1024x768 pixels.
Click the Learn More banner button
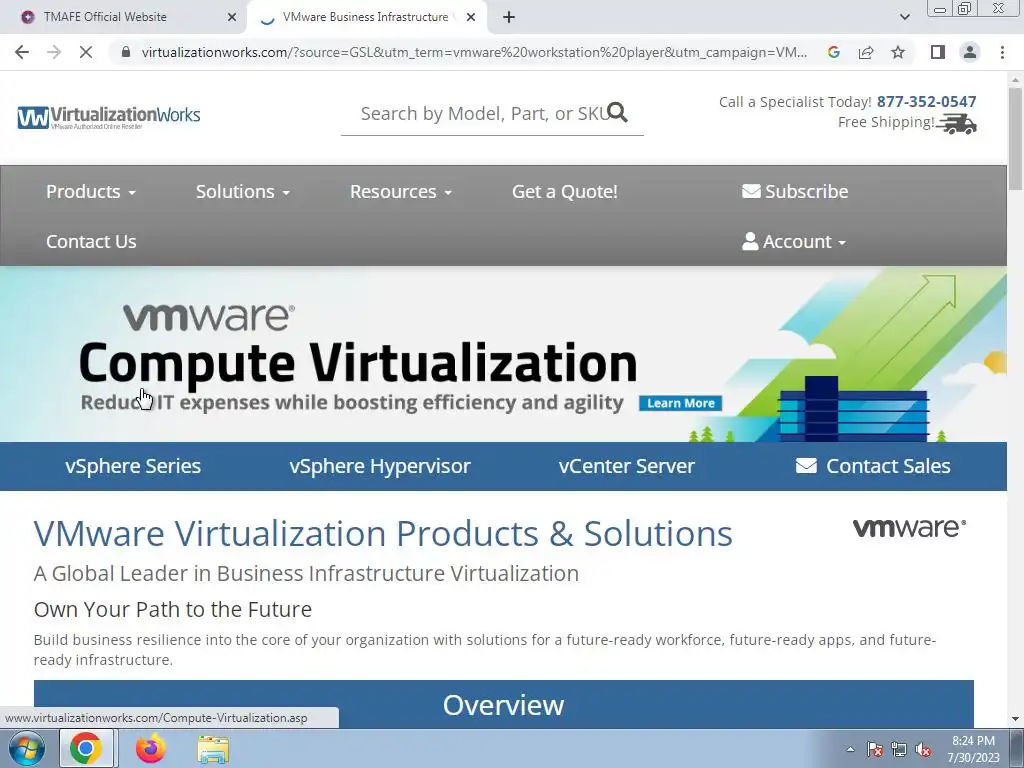(680, 403)
